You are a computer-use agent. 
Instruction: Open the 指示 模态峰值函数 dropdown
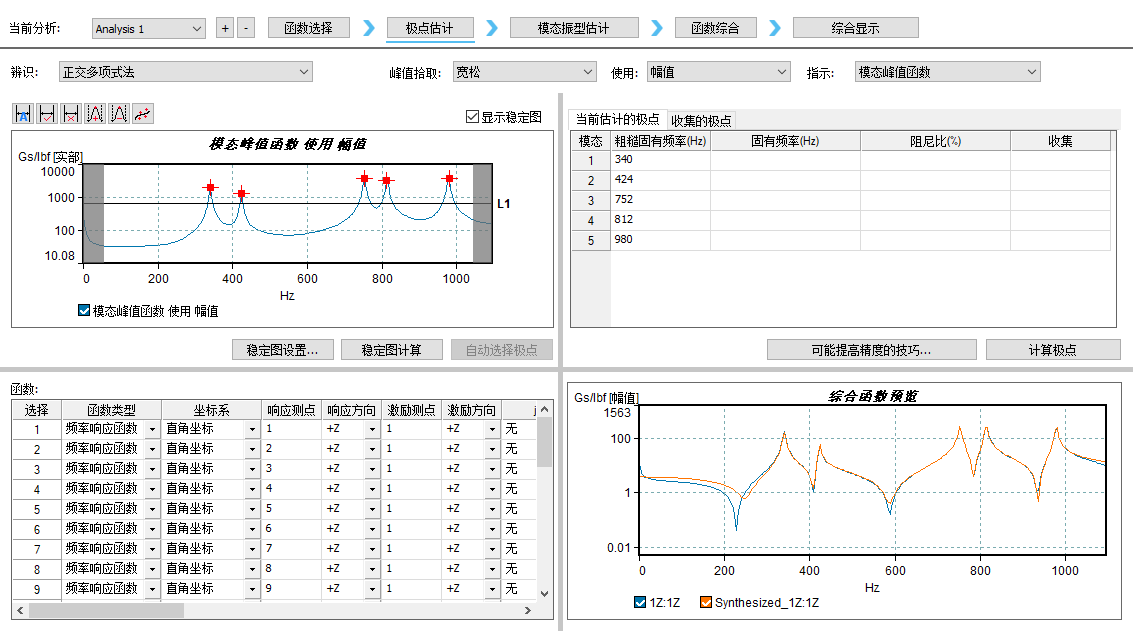pyautogui.click(x=947, y=72)
